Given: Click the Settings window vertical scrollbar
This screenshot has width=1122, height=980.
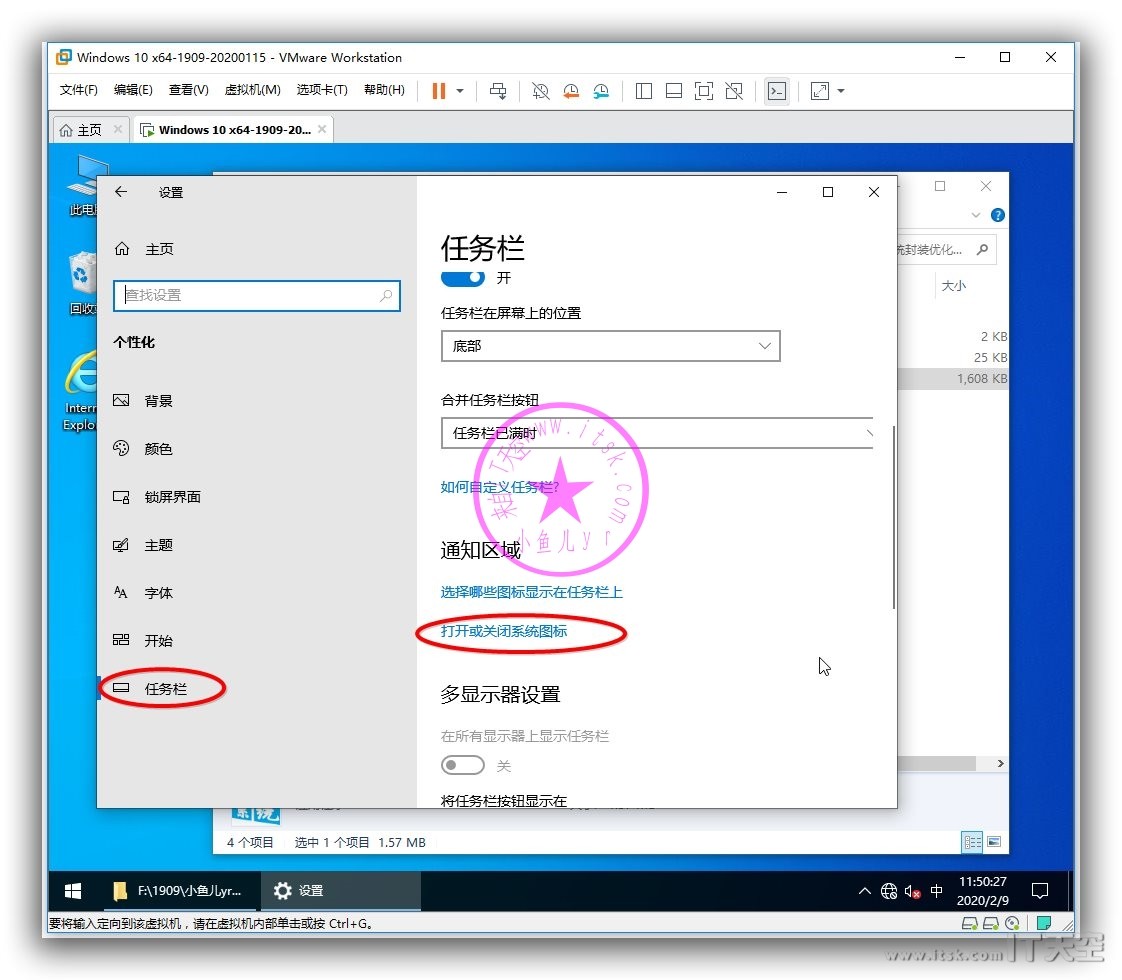Looking at the screenshot, I should click(894, 517).
